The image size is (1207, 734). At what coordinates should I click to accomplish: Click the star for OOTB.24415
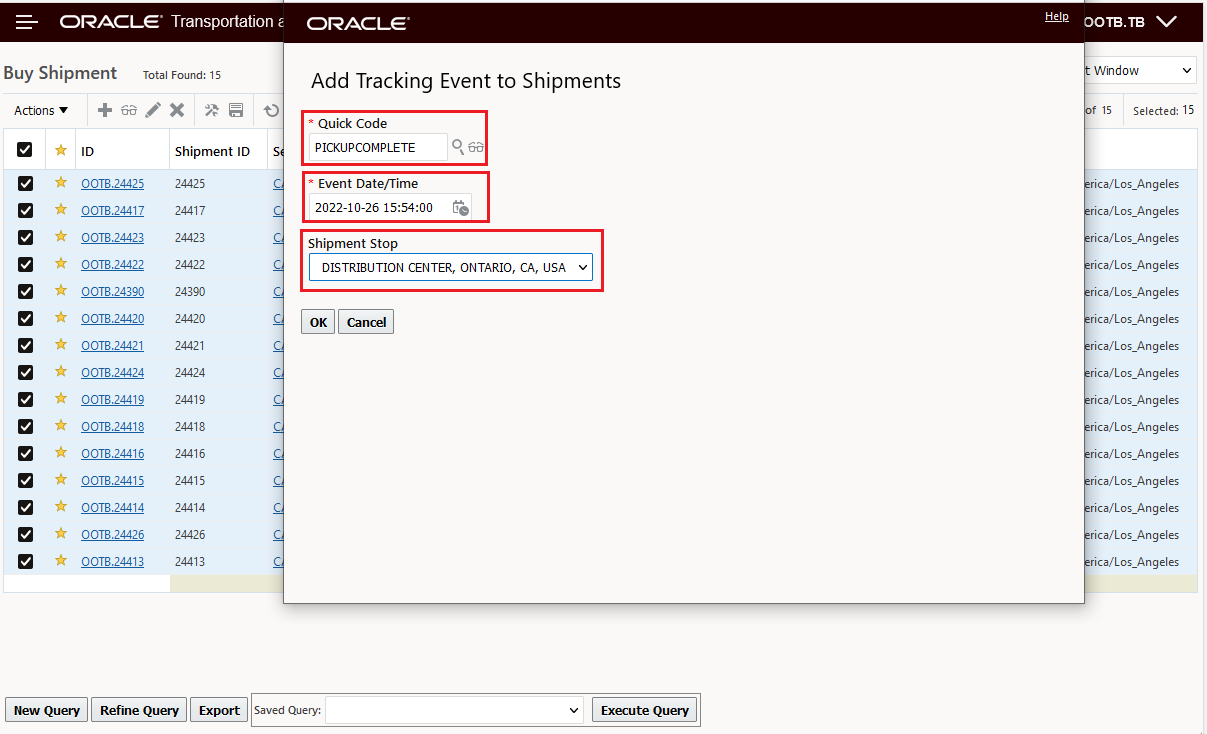coord(61,480)
